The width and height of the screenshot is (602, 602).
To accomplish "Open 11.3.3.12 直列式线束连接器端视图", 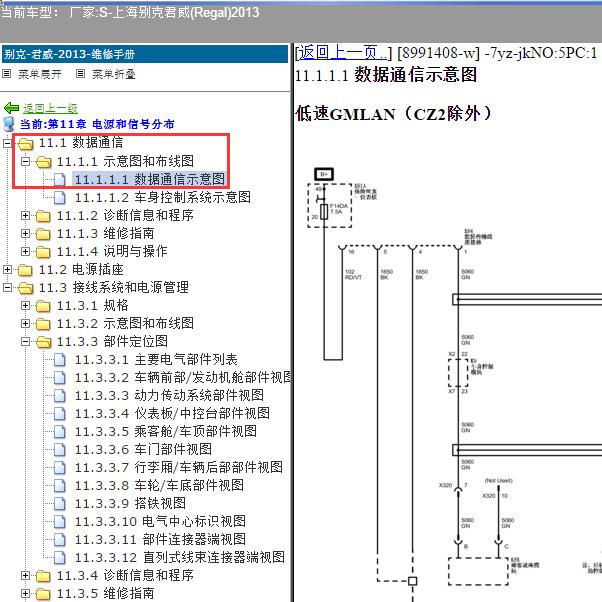I will tap(180, 558).
